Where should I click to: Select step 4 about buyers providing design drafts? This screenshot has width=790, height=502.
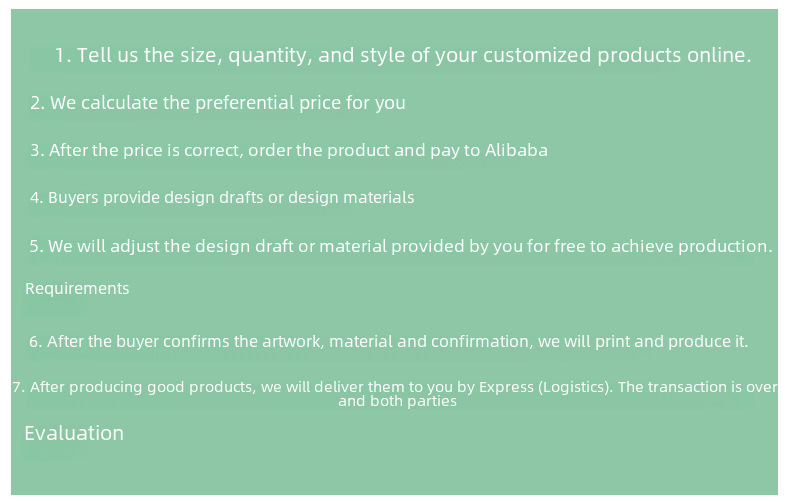coord(221,198)
